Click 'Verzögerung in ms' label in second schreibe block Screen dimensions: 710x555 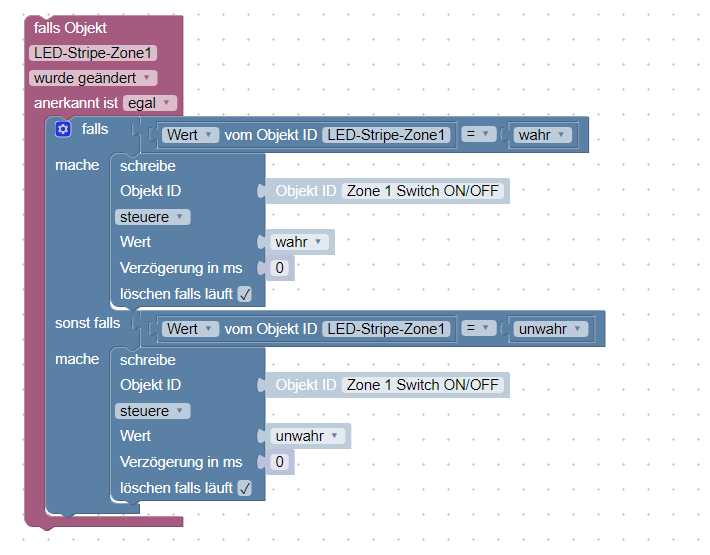pyautogui.click(x=181, y=462)
